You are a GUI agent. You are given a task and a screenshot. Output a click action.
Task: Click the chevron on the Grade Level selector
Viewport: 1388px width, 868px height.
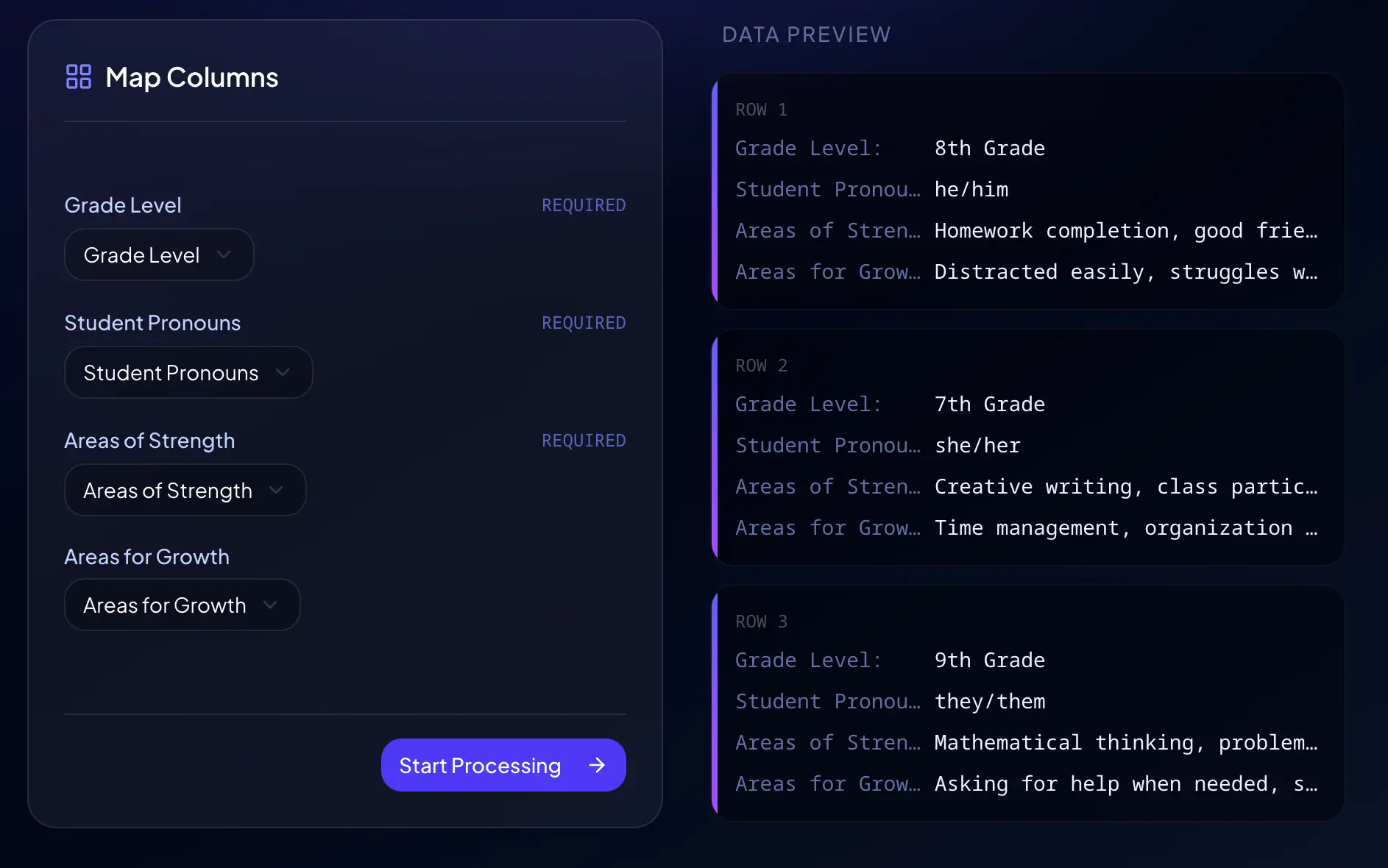point(225,255)
